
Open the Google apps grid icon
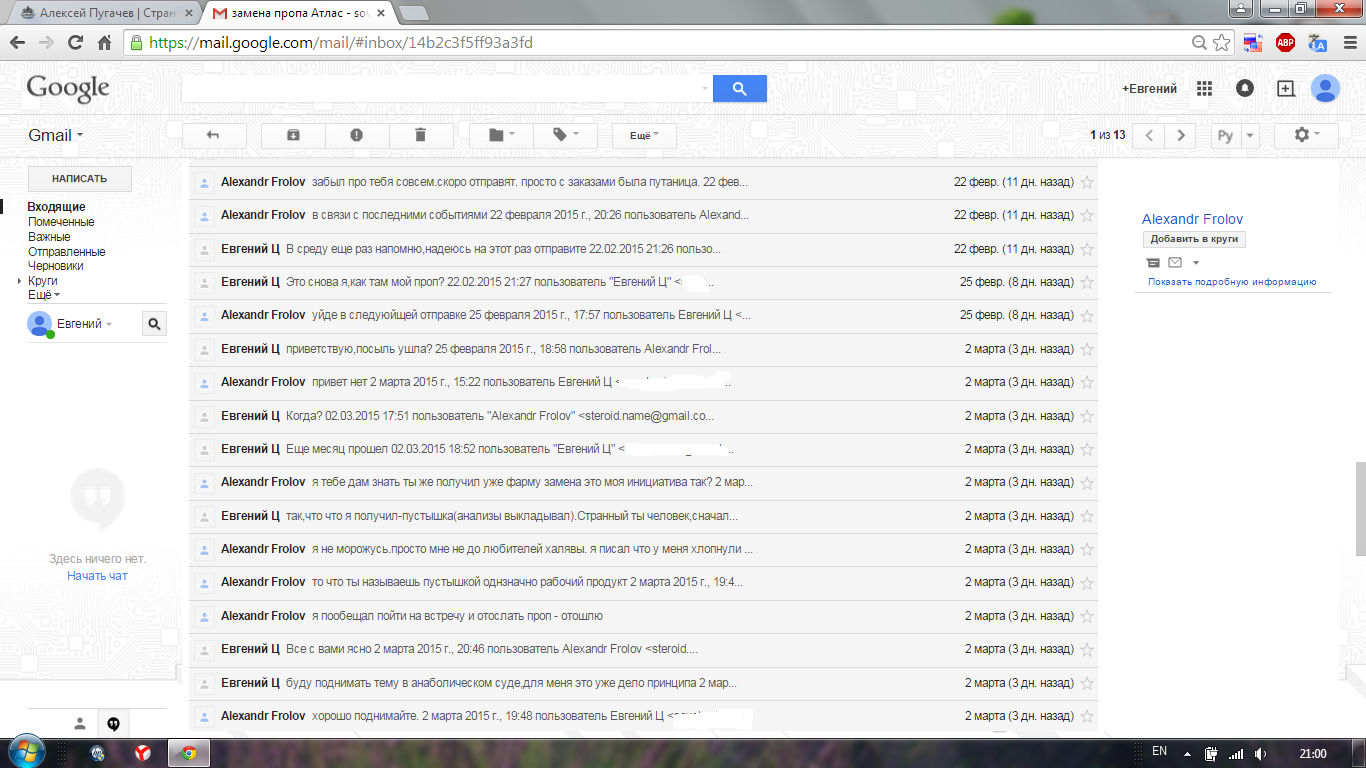coord(1204,89)
